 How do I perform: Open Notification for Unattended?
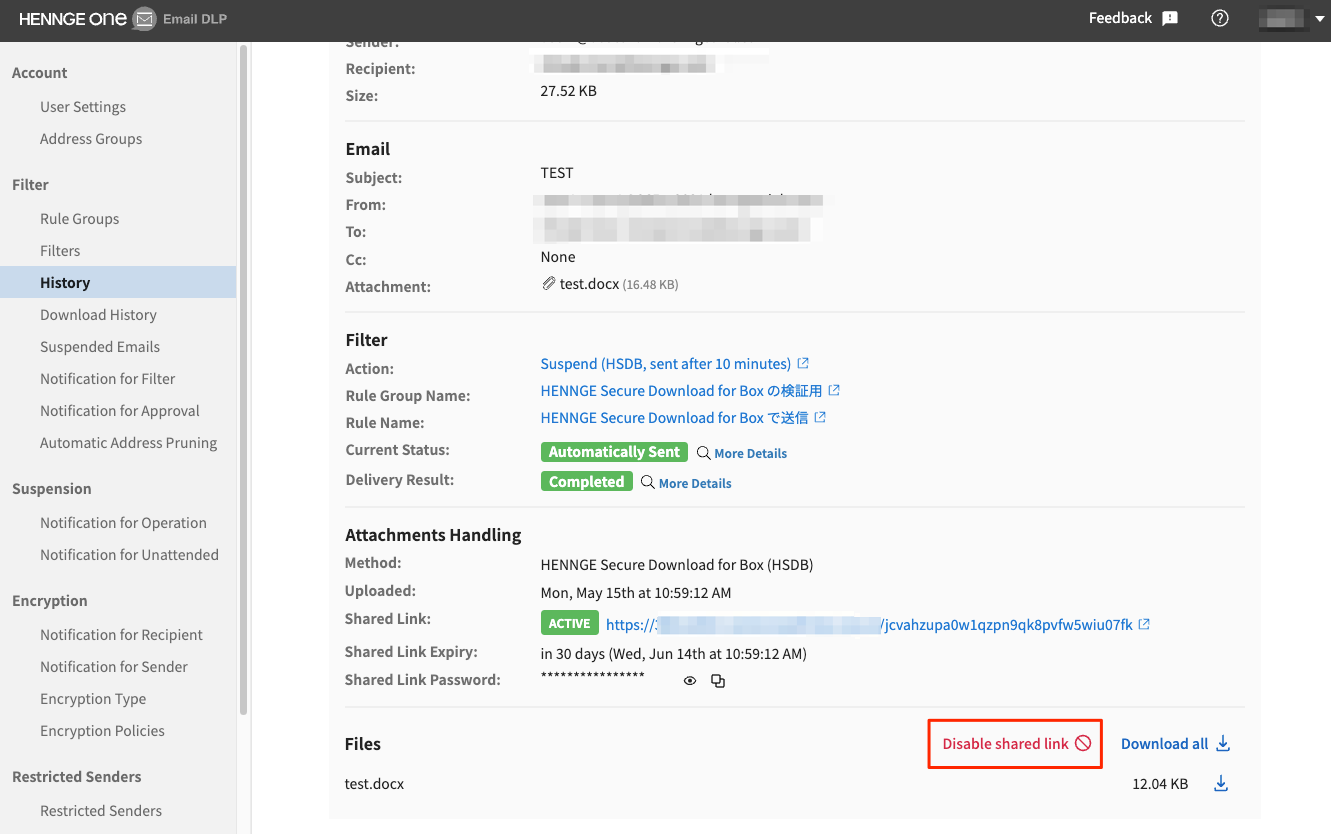130,555
